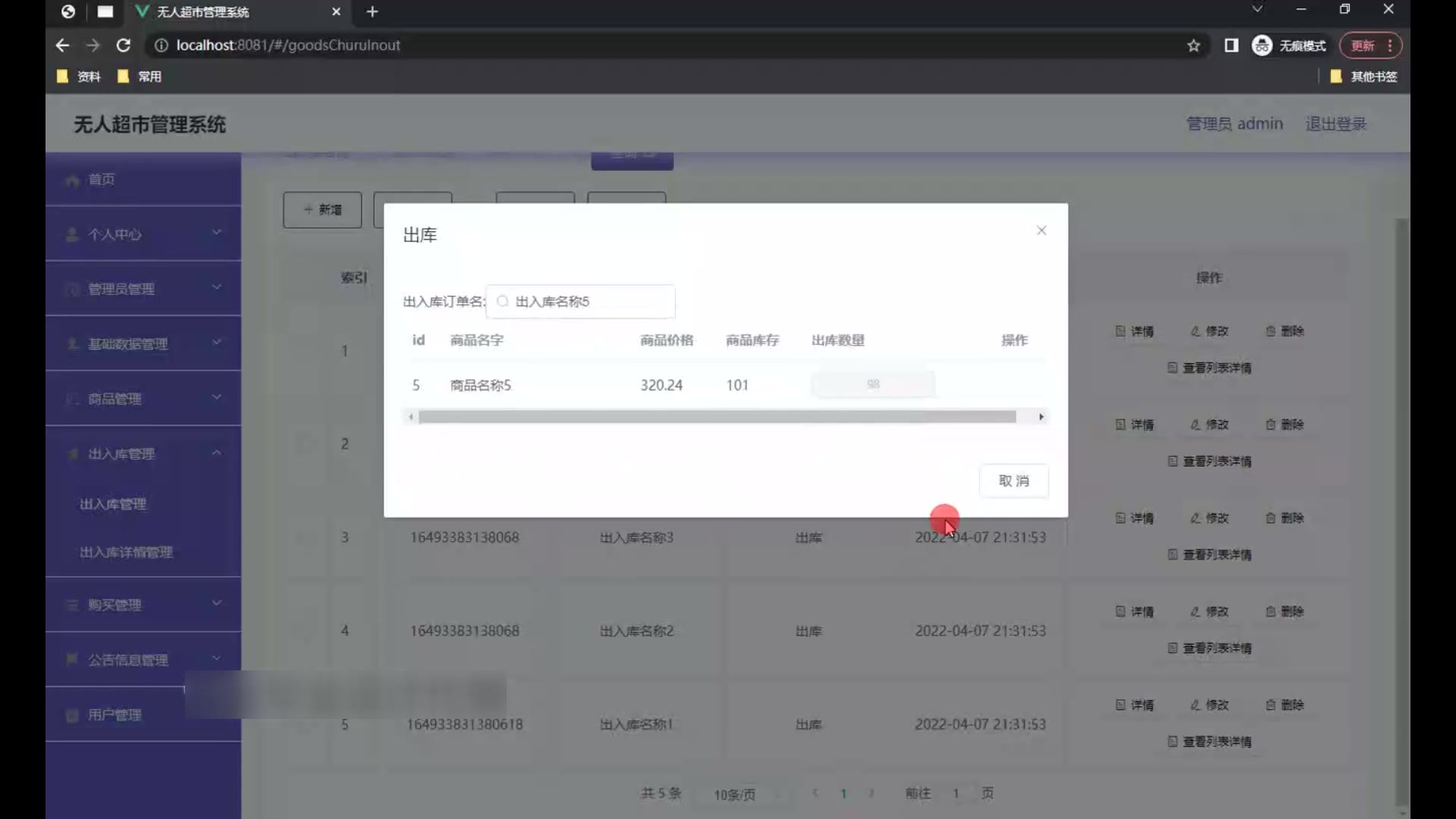Image resolution: width=1456 pixels, height=819 pixels.
Task: Bookmark this page using the star icon
Action: pos(1194,45)
